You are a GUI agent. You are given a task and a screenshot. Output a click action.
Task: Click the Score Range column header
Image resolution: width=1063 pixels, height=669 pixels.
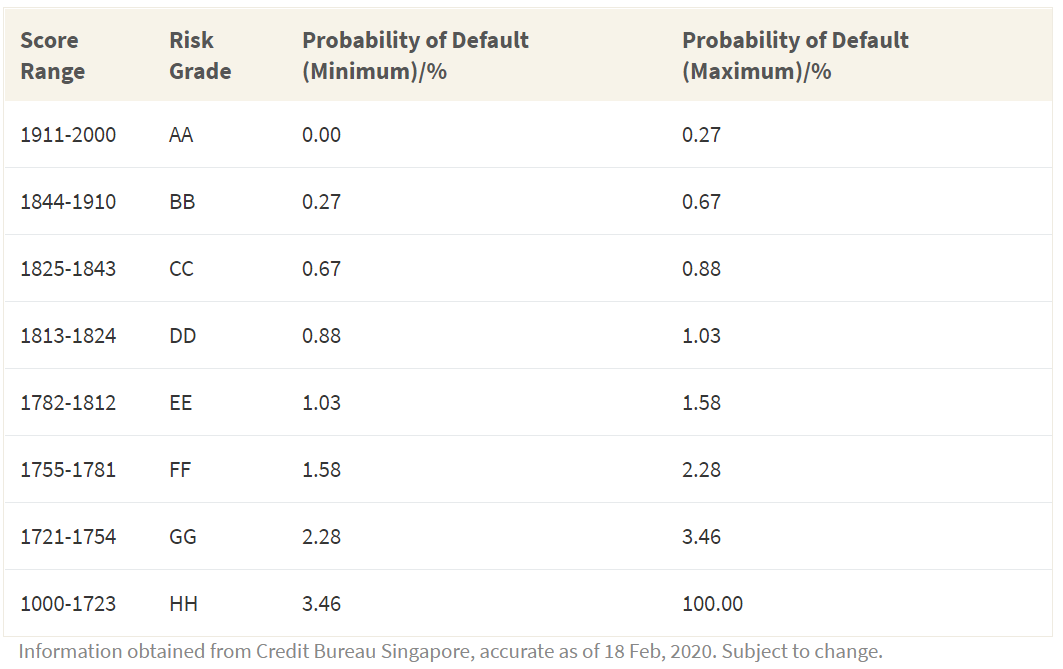tap(52, 56)
